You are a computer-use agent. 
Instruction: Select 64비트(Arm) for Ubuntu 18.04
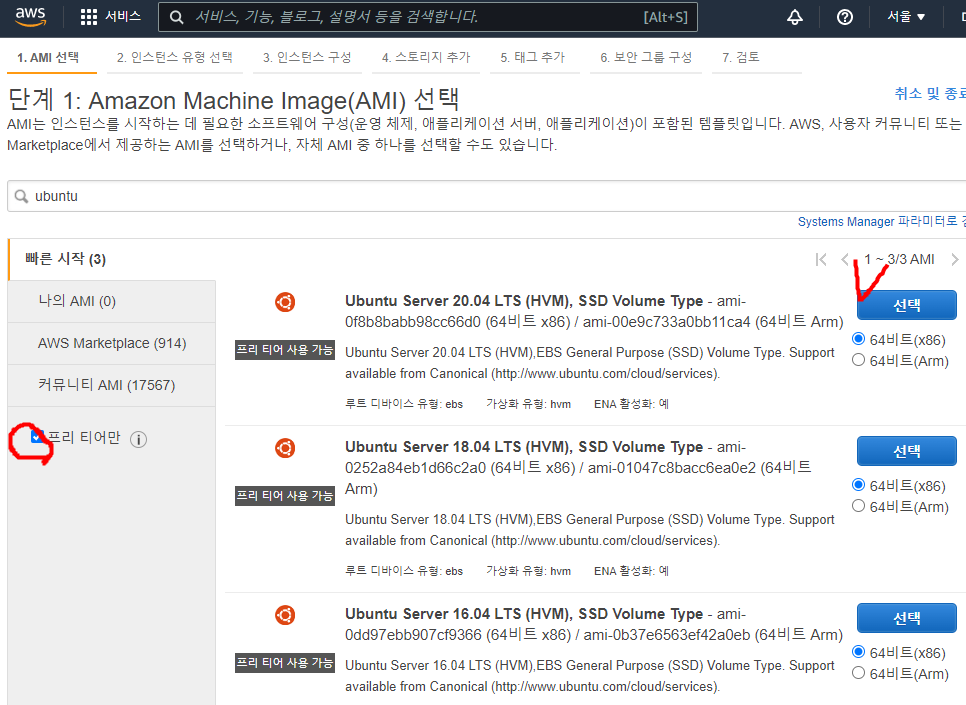pyautogui.click(x=858, y=506)
